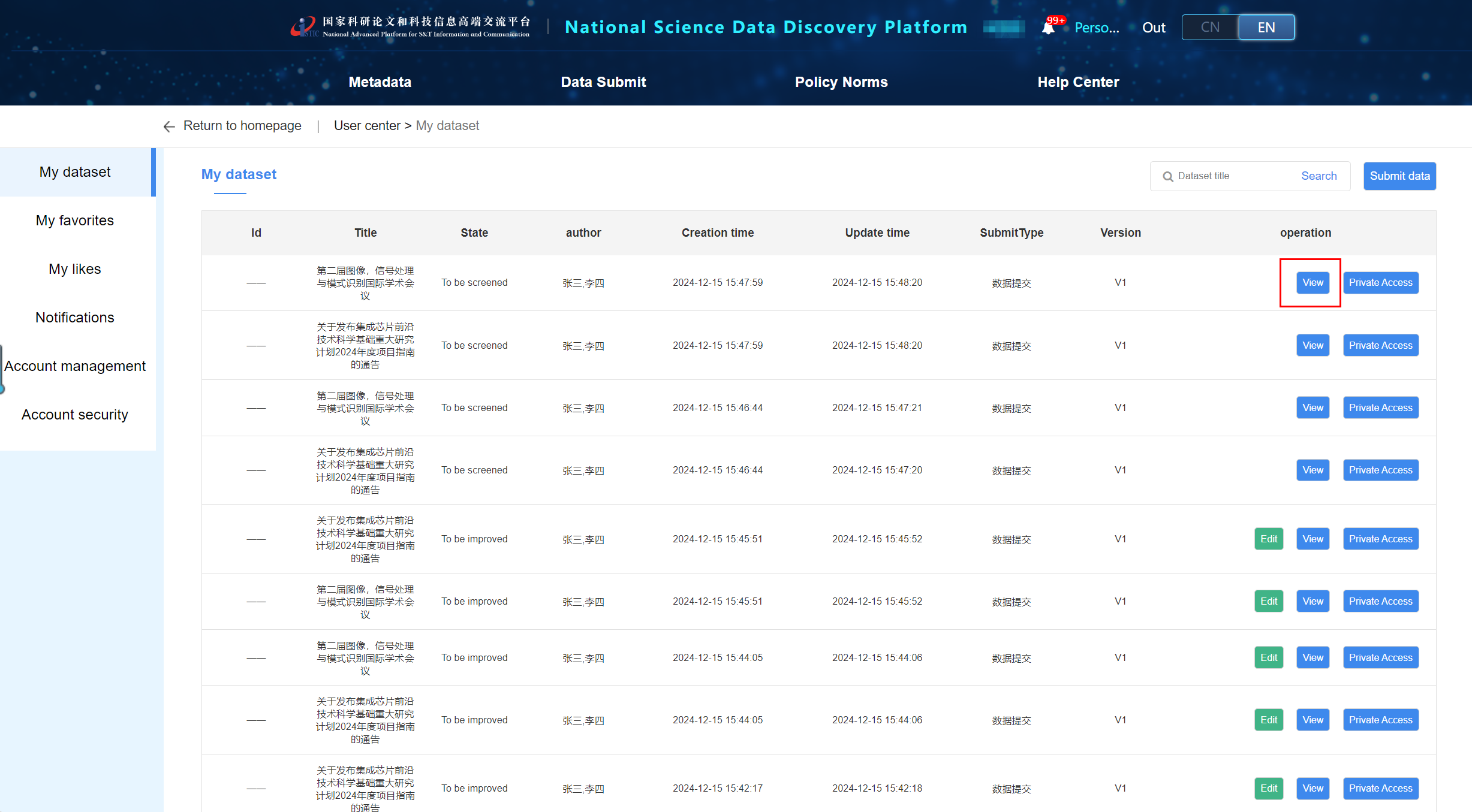Open the Perso... user menu
The width and height of the screenshot is (1472, 812).
(1096, 28)
